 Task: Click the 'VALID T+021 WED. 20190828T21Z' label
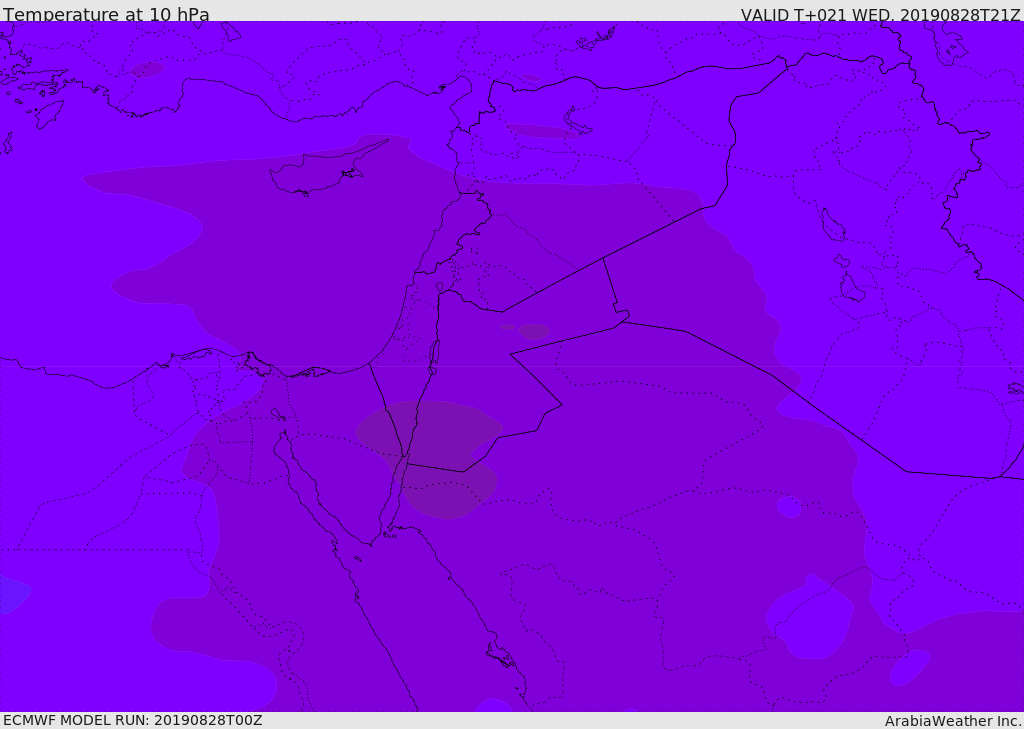[880, 14]
